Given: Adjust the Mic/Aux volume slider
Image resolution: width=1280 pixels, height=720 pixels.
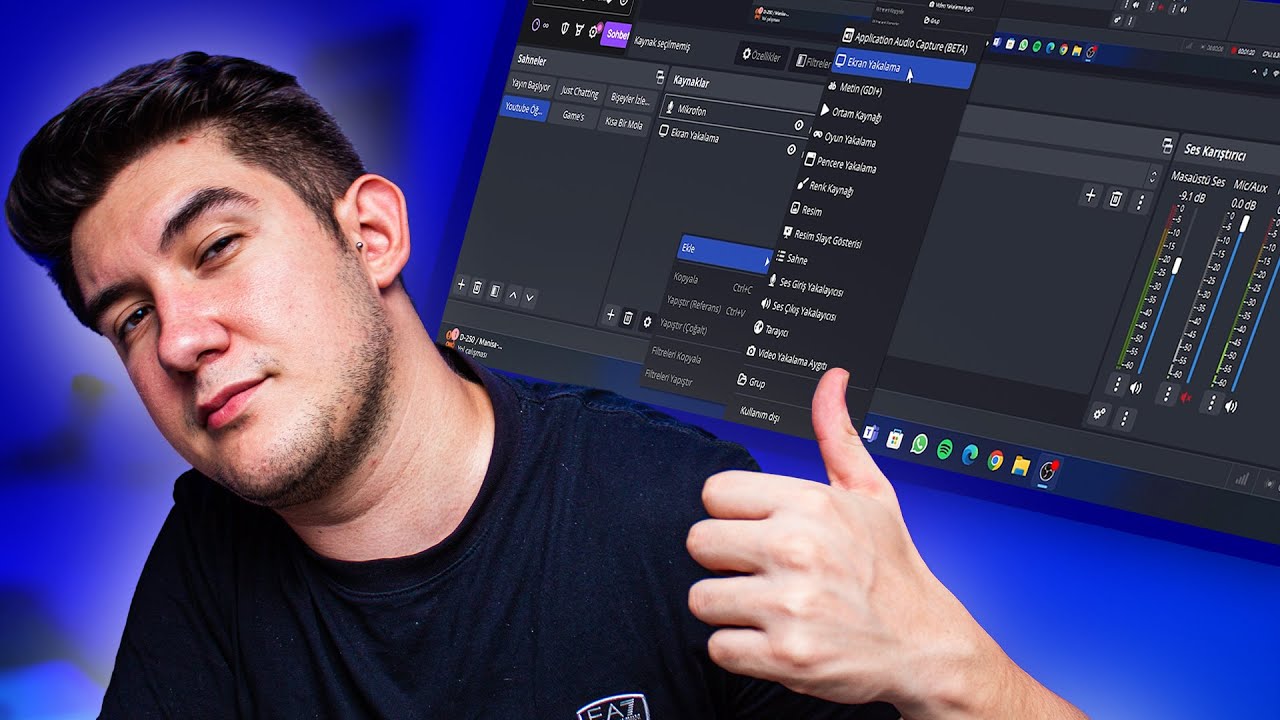Looking at the screenshot, I should click(x=1245, y=223).
